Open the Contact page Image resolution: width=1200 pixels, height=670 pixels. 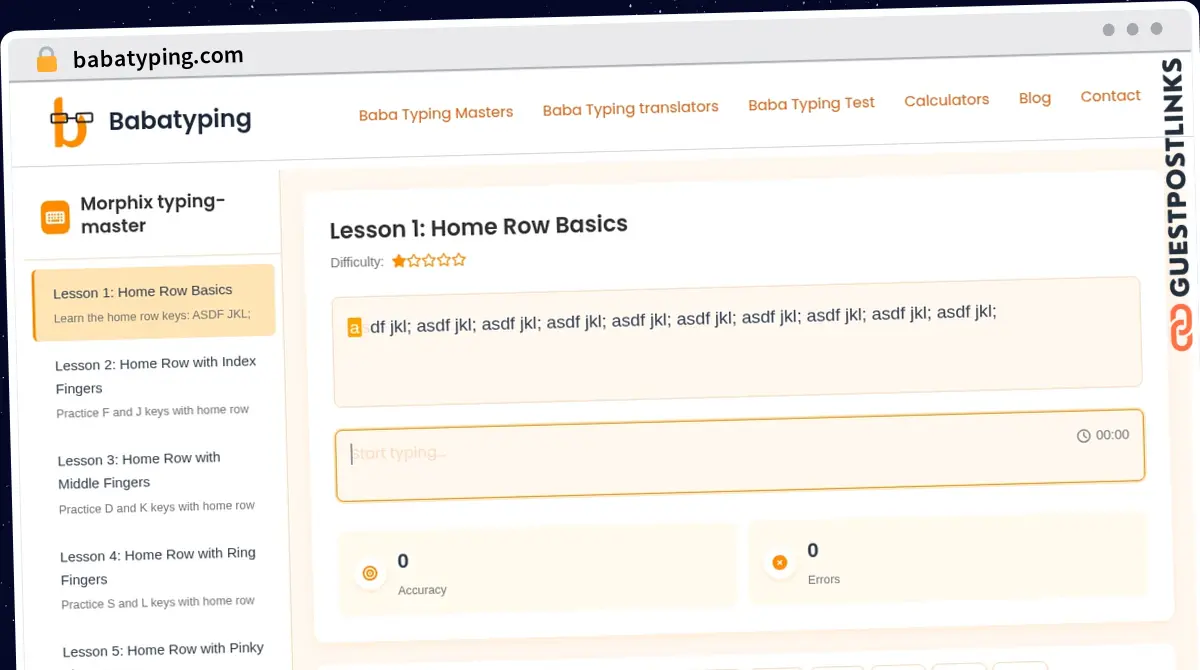click(x=1110, y=96)
